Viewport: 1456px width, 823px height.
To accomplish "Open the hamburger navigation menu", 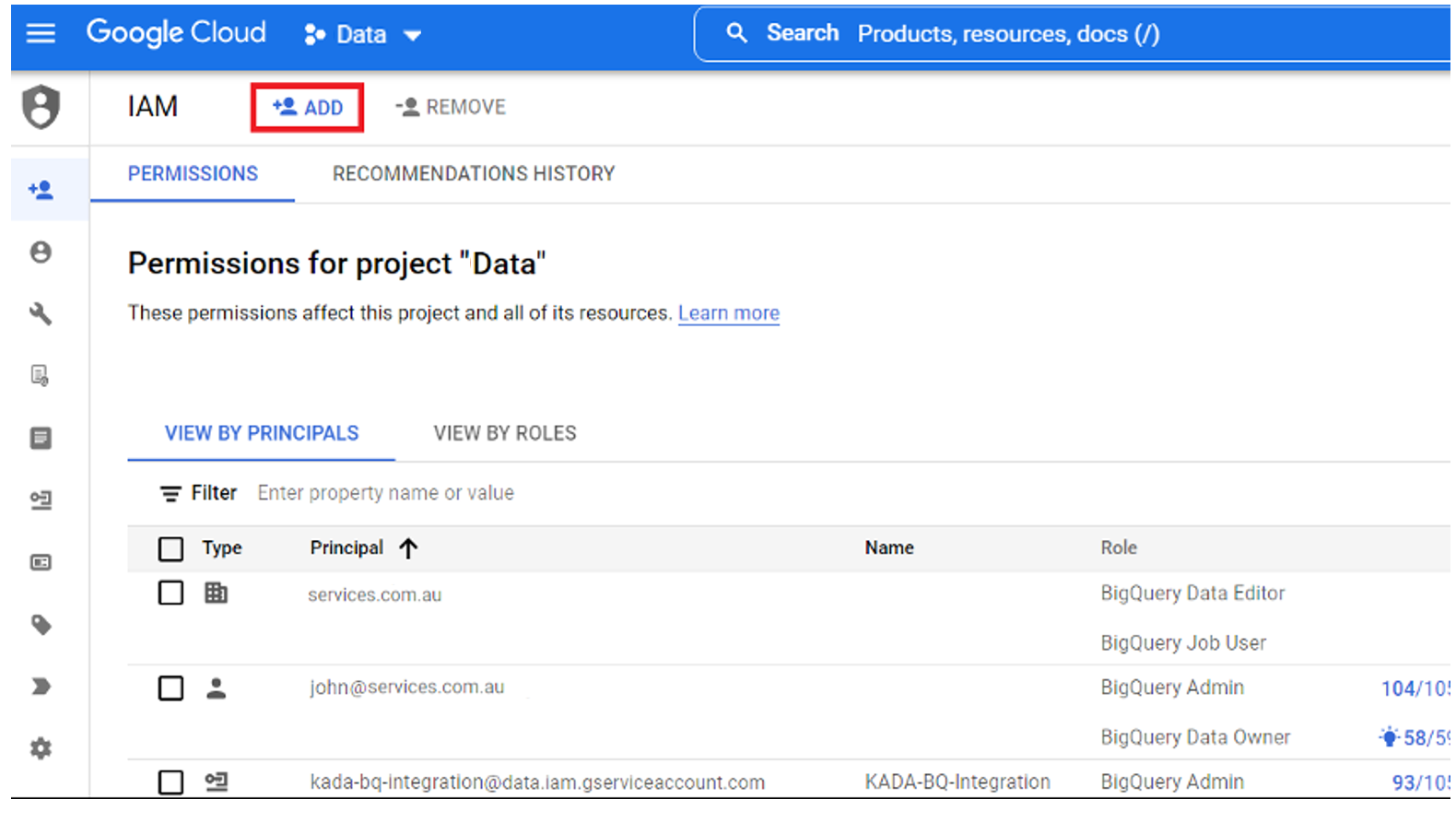I will point(41,34).
